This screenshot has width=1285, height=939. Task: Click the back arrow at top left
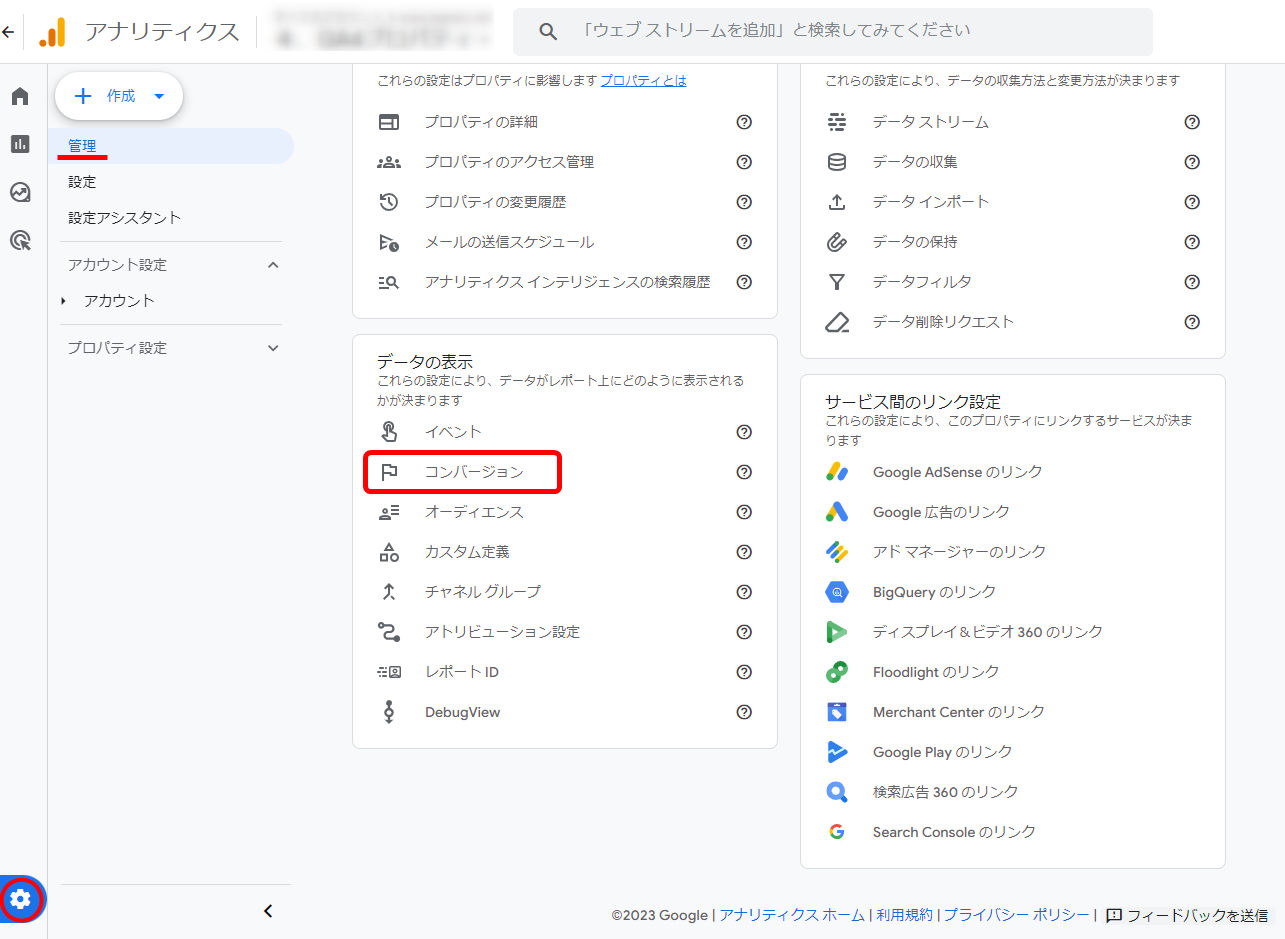9,32
